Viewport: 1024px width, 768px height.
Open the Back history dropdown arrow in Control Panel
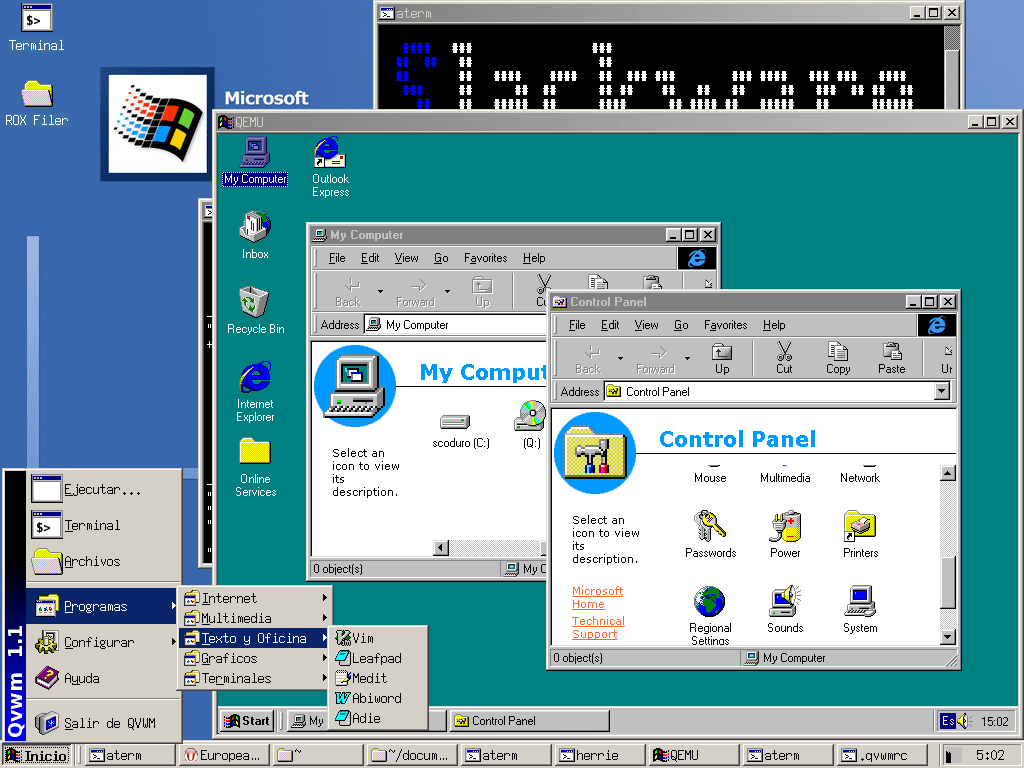pyautogui.click(x=620, y=359)
